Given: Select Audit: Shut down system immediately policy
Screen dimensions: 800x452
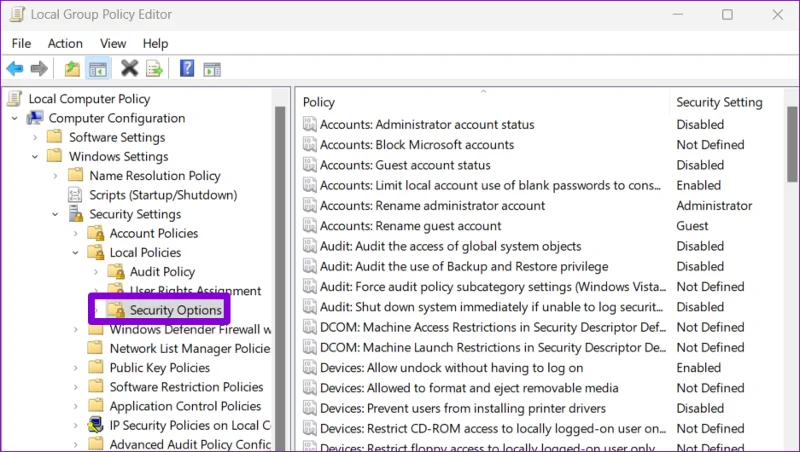Looking at the screenshot, I should point(491,307).
